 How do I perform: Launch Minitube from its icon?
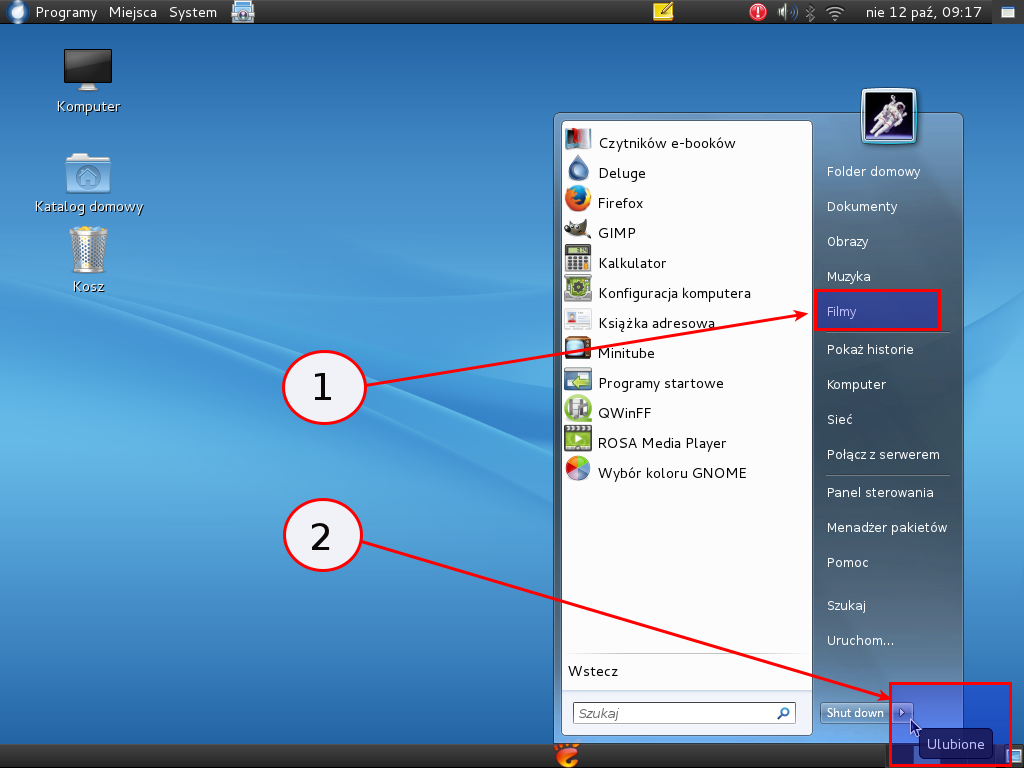[578, 349]
